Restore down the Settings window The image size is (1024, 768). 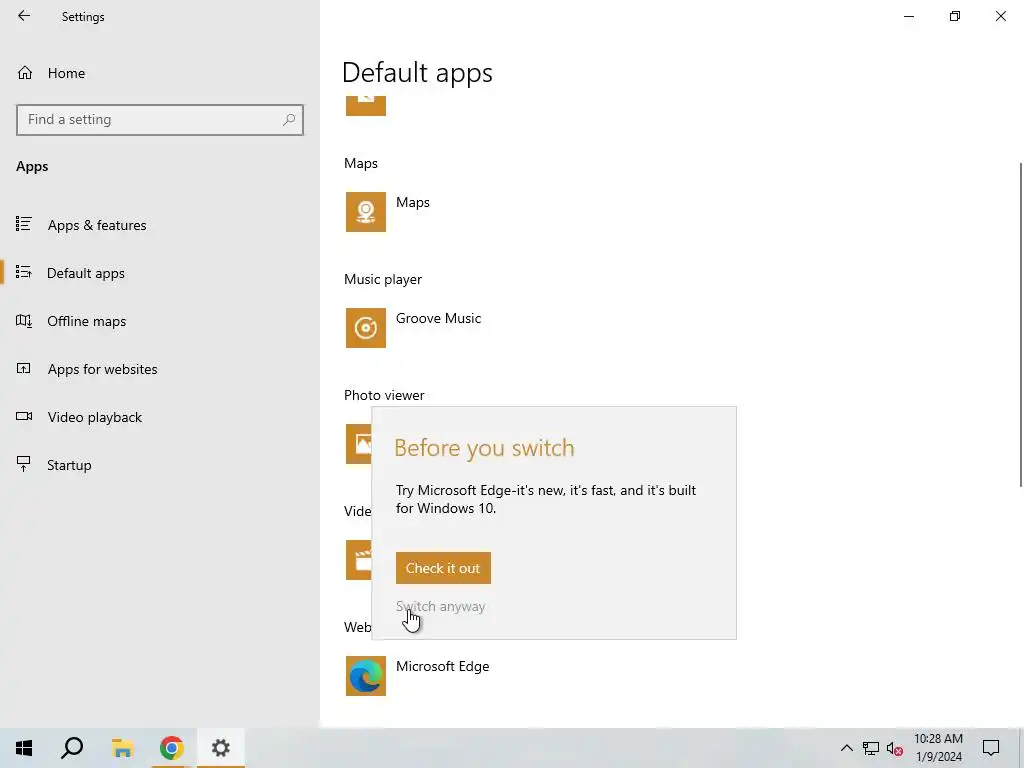click(x=955, y=16)
